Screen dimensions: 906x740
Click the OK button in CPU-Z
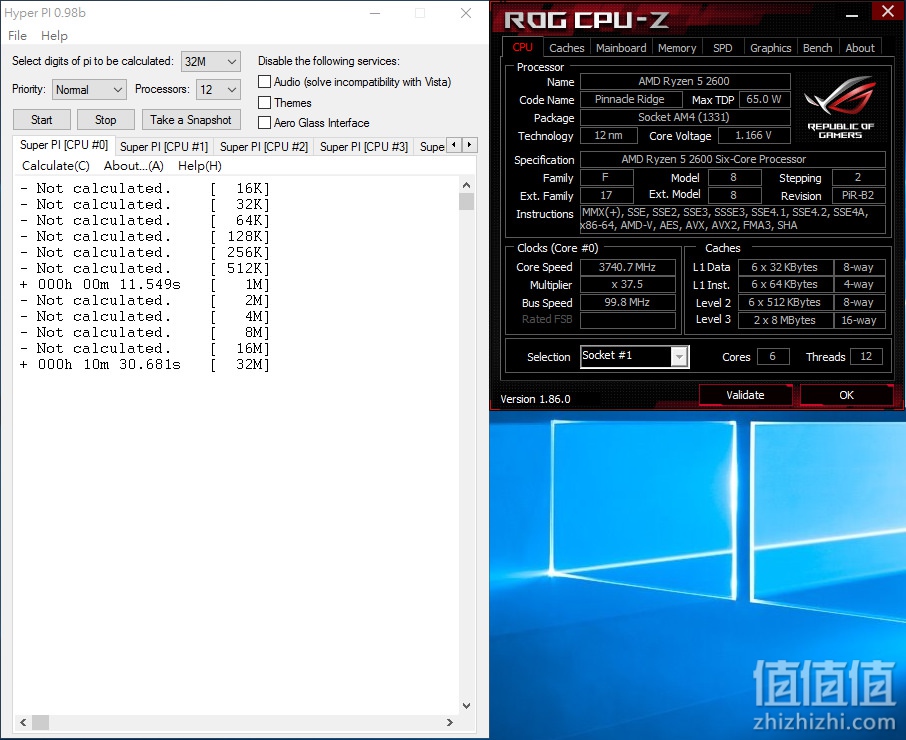[846, 395]
